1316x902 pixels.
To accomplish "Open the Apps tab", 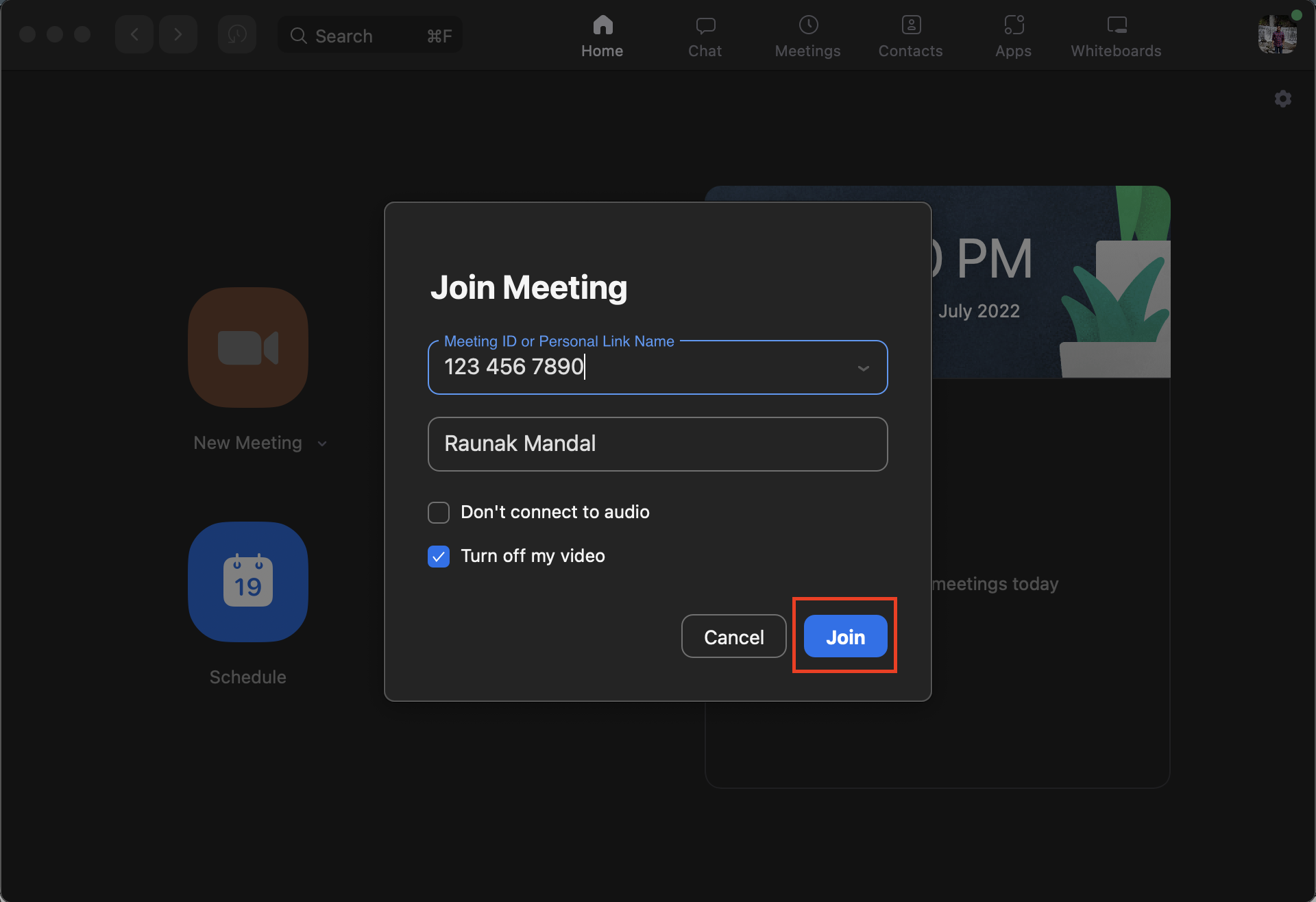I will pyautogui.click(x=1013, y=36).
